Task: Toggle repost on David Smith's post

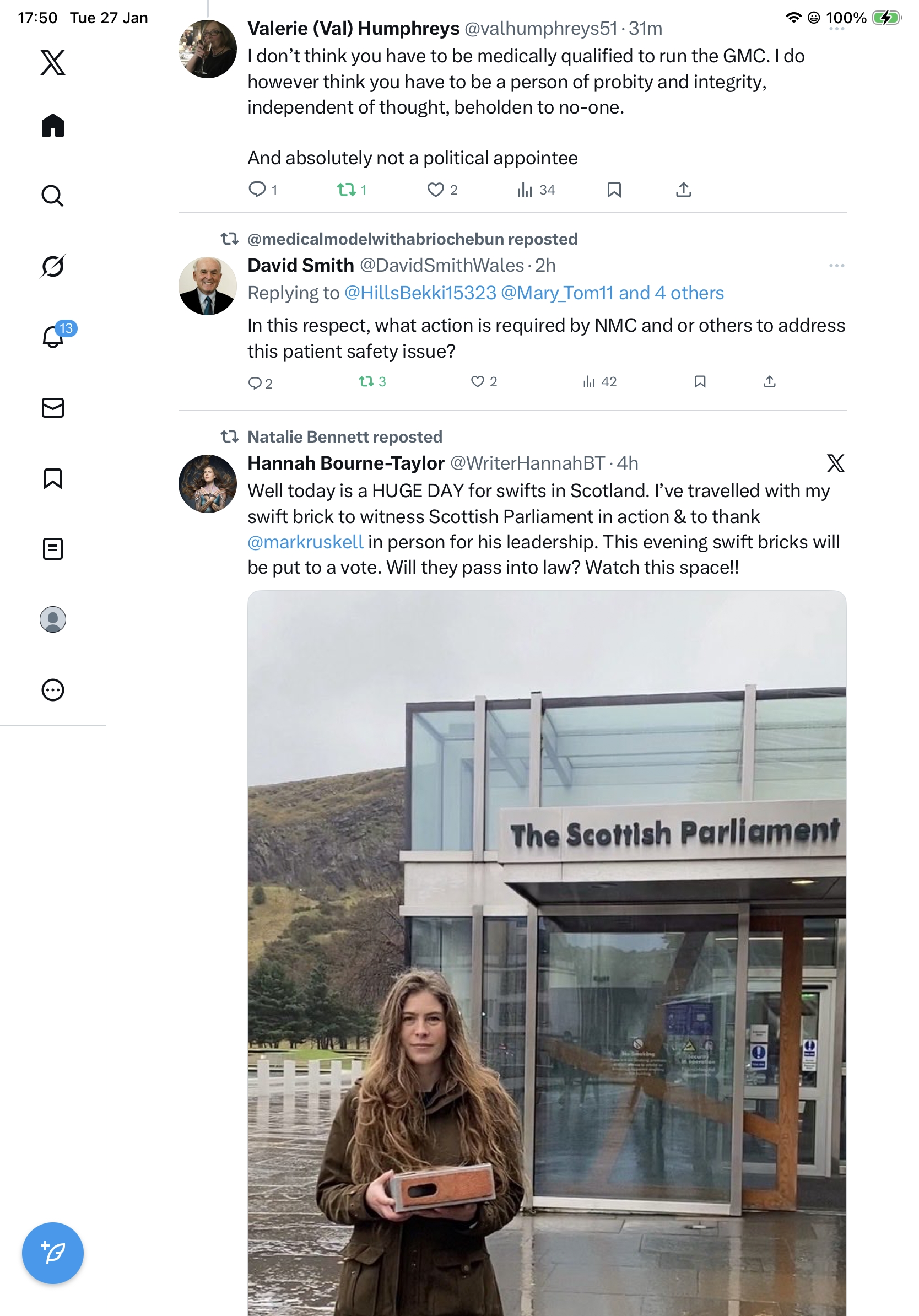Action: pyautogui.click(x=372, y=382)
